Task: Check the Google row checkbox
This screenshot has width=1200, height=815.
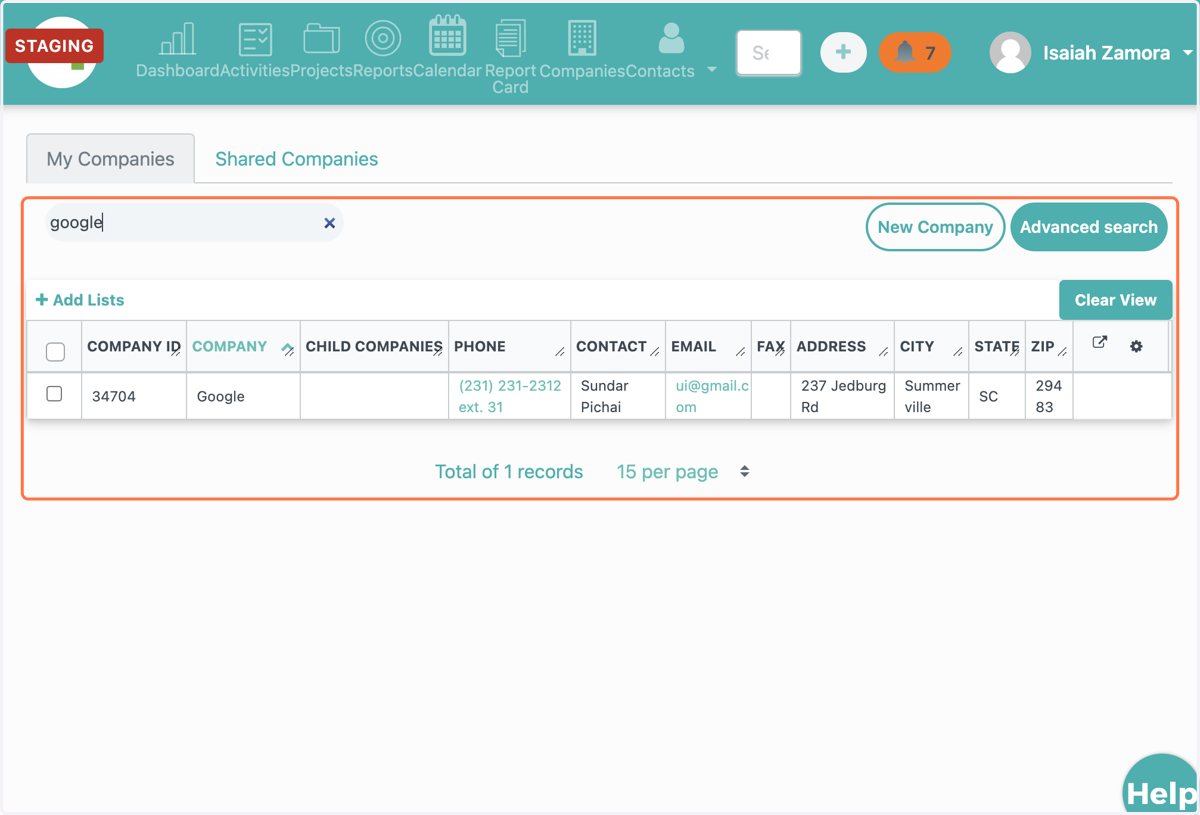Action: click(54, 394)
